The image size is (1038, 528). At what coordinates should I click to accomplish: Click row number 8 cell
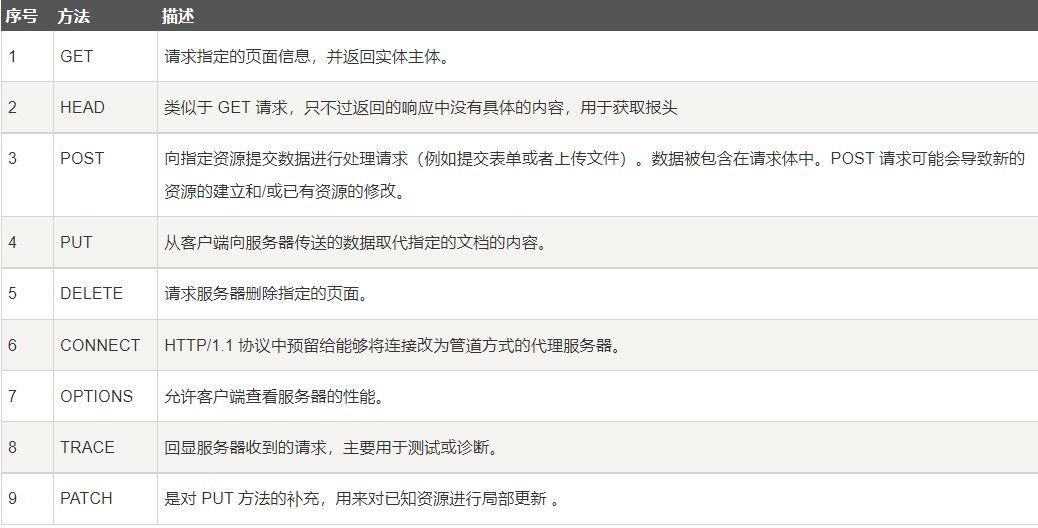[x=27, y=447]
